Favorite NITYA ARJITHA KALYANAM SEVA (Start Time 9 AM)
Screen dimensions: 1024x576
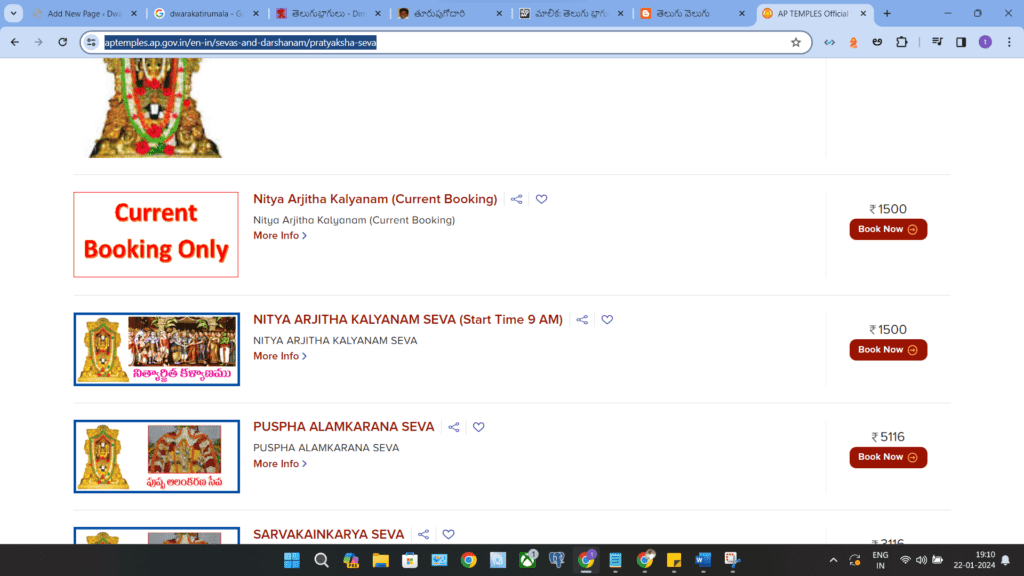coord(607,319)
